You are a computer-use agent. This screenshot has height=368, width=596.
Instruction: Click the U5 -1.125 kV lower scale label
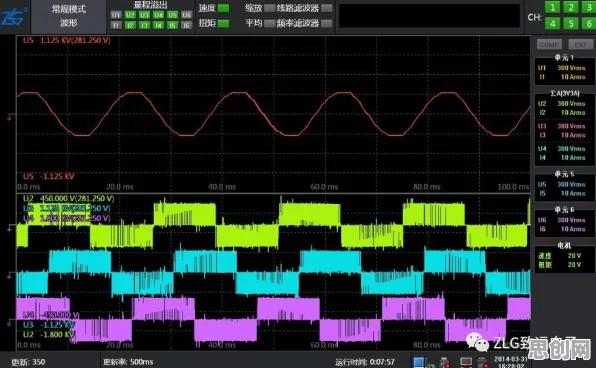(49, 176)
